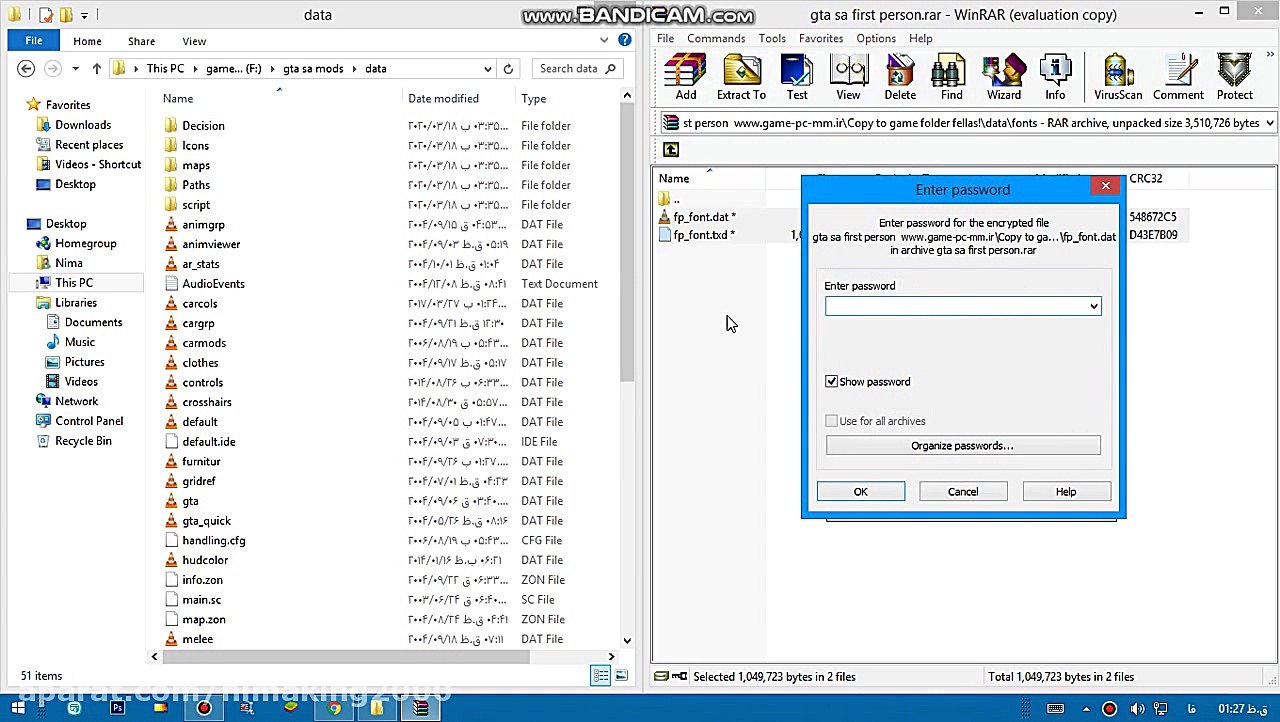Uncheck the Show password checkbox
The image size is (1280, 722).
coord(831,381)
